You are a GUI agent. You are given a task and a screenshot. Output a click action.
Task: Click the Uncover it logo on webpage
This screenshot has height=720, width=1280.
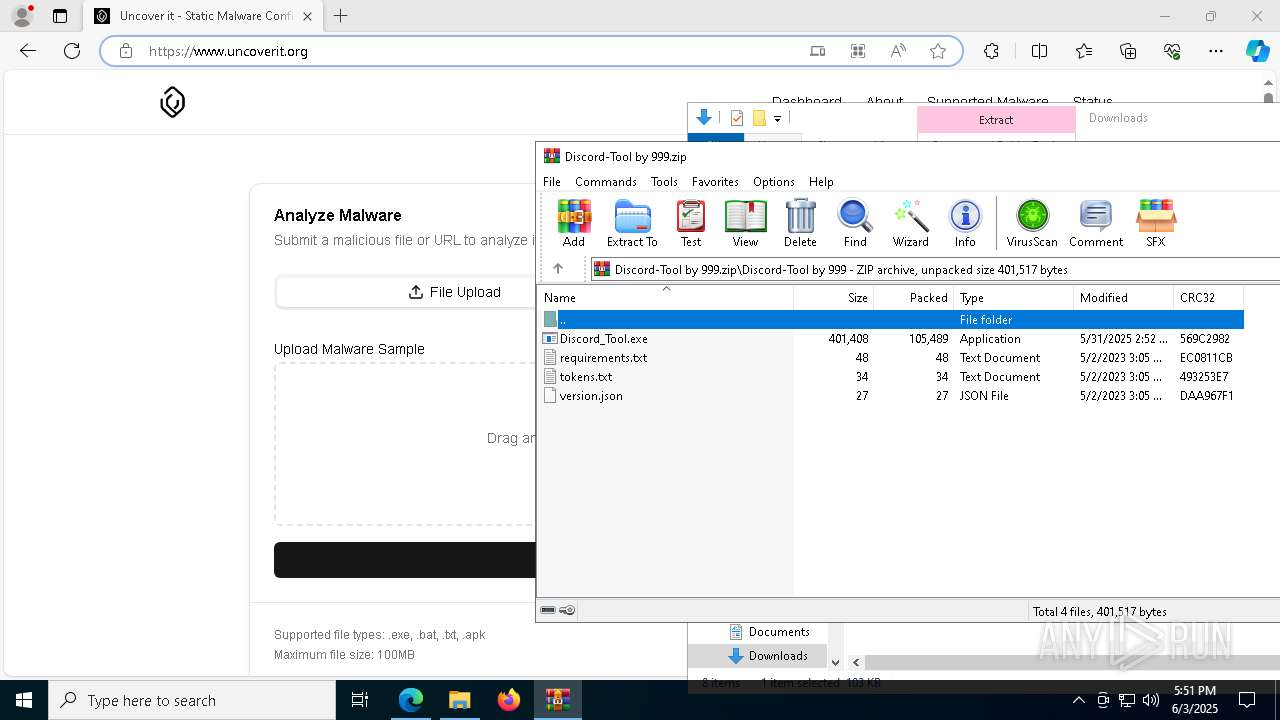click(x=173, y=102)
